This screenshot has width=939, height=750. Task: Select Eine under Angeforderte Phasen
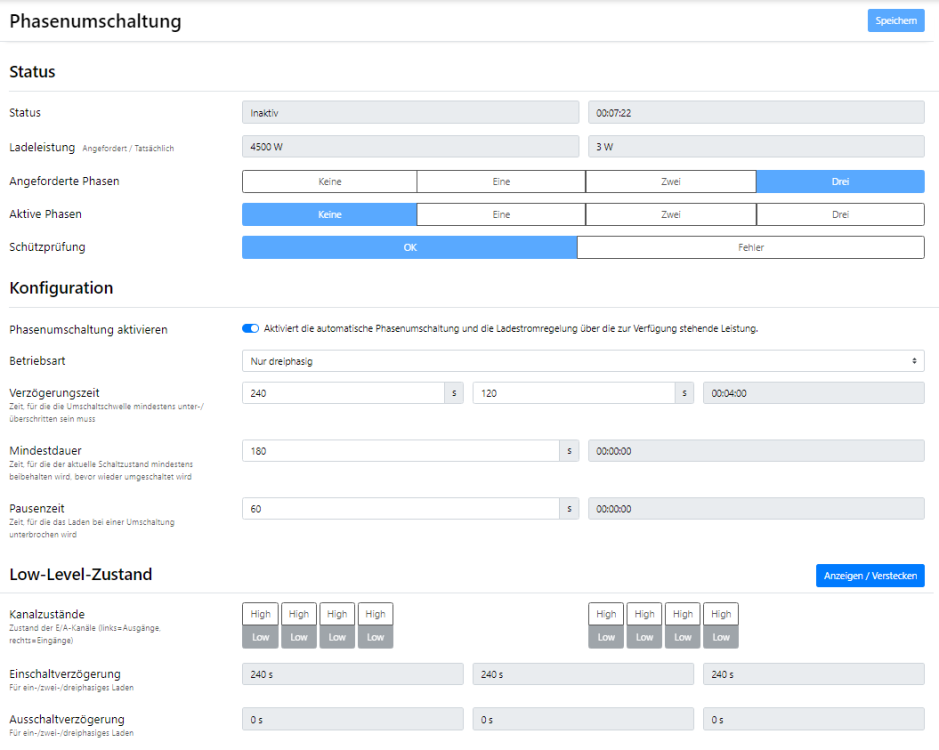501,182
